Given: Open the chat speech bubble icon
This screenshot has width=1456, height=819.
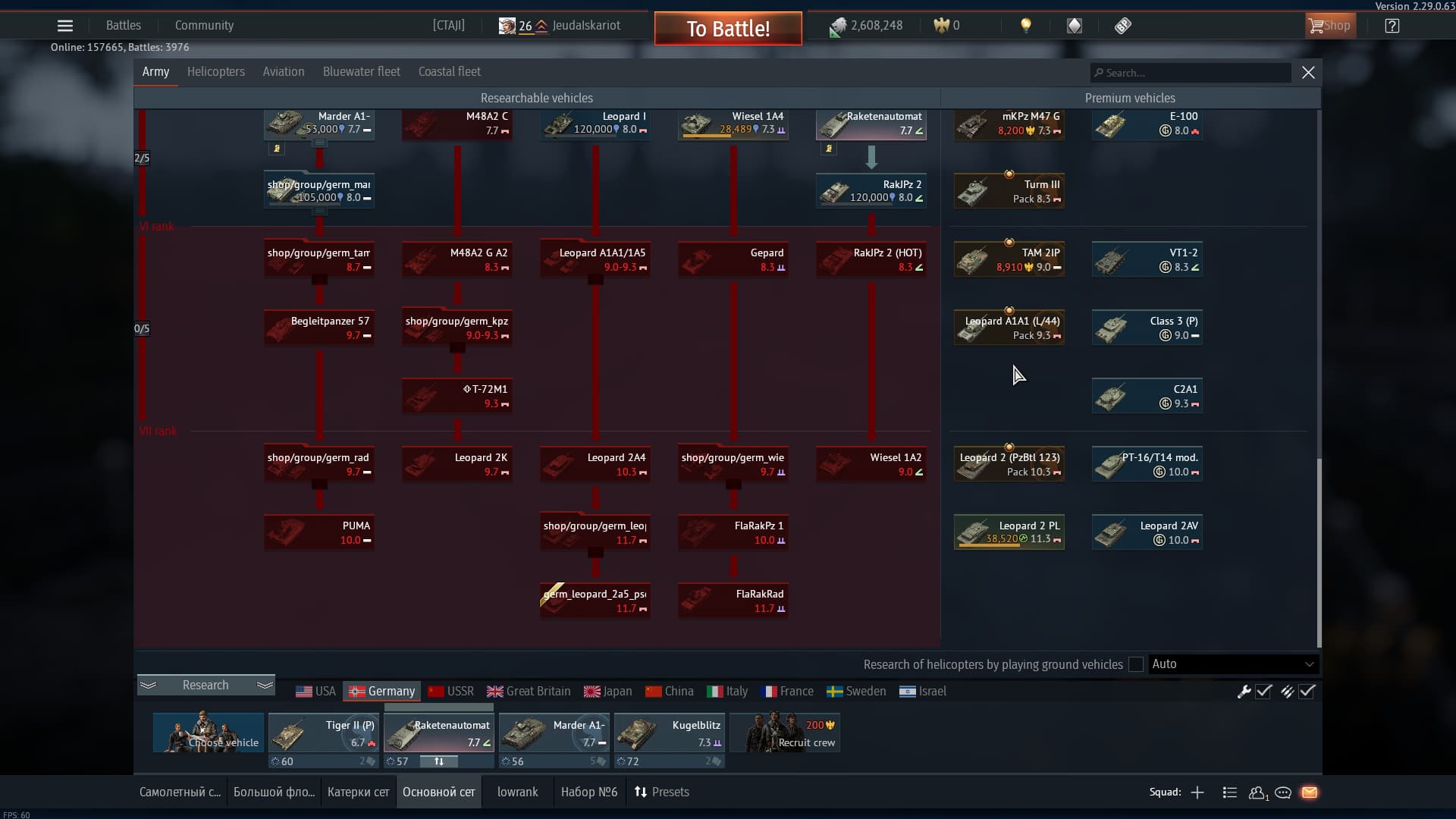Looking at the screenshot, I should click(x=1283, y=792).
